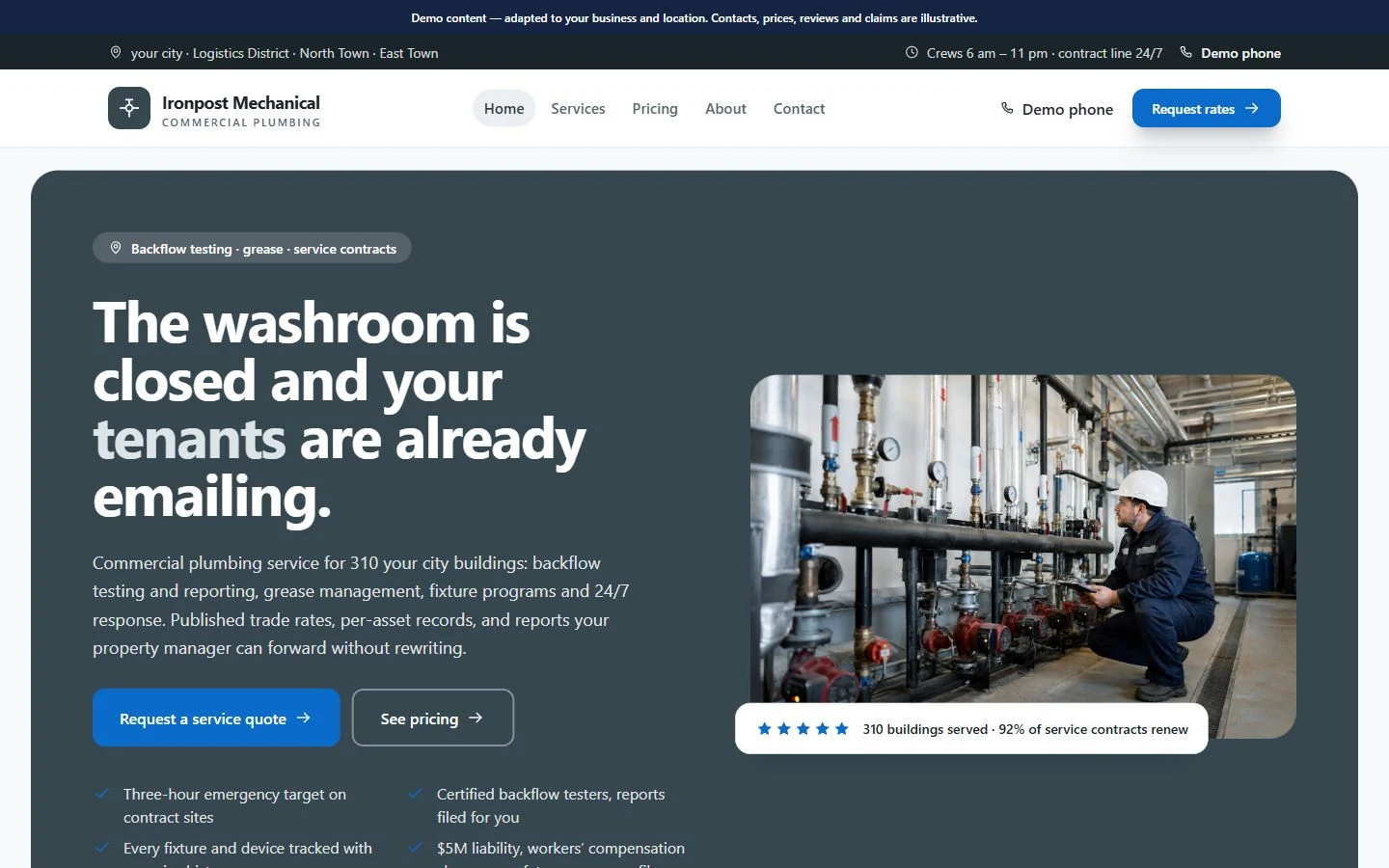Click the 310 buildings served review badge
Screen dimensions: 1389x868
[x=971, y=728]
